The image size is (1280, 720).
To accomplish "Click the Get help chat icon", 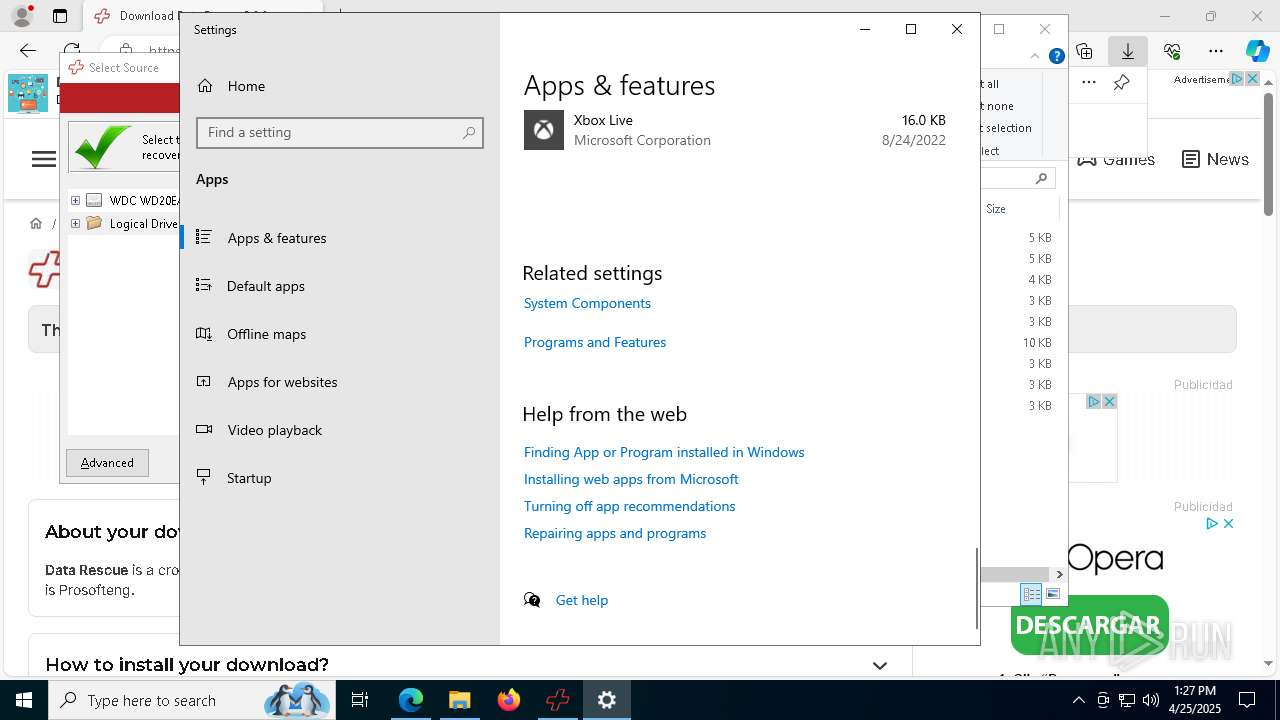I will click(532, 600).
